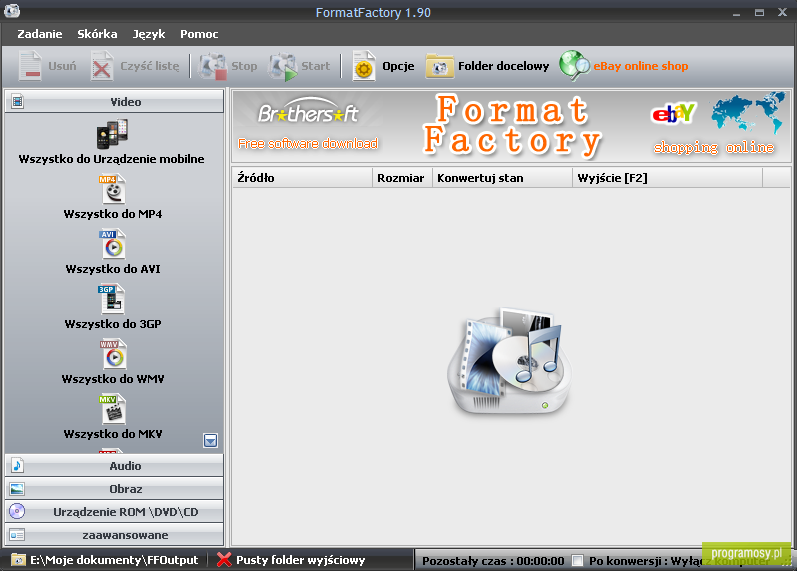This screenshot has height=571, width=797.
Task: Click the Stop conversion icon
Action: [212, 66]
